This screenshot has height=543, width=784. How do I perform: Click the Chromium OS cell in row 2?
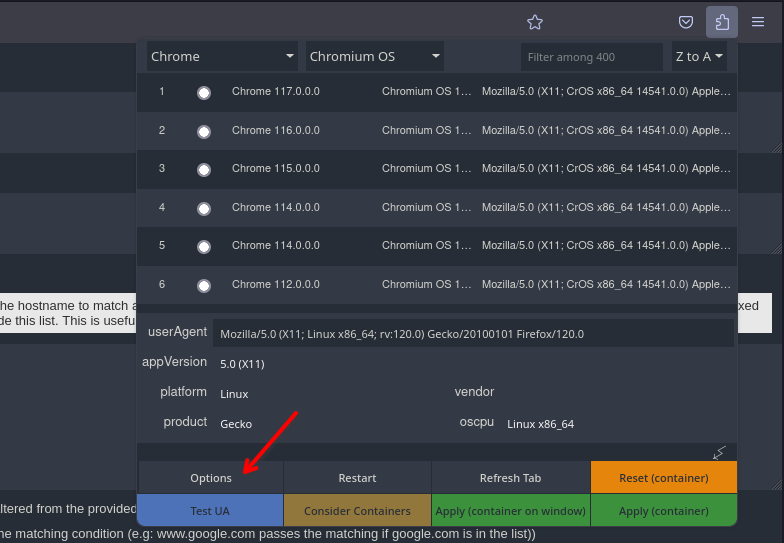pos(426,130)
